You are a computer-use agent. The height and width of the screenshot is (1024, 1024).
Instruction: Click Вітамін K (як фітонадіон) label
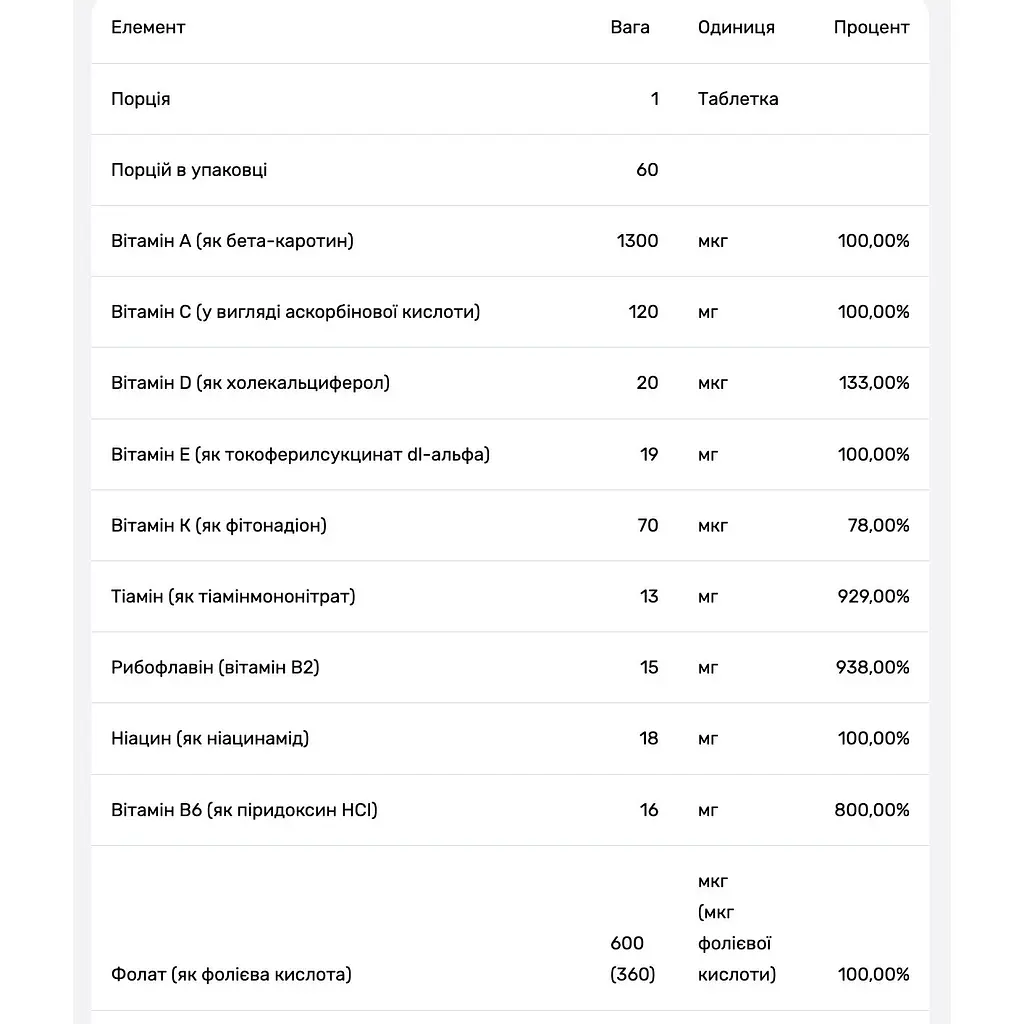(219, 526)
